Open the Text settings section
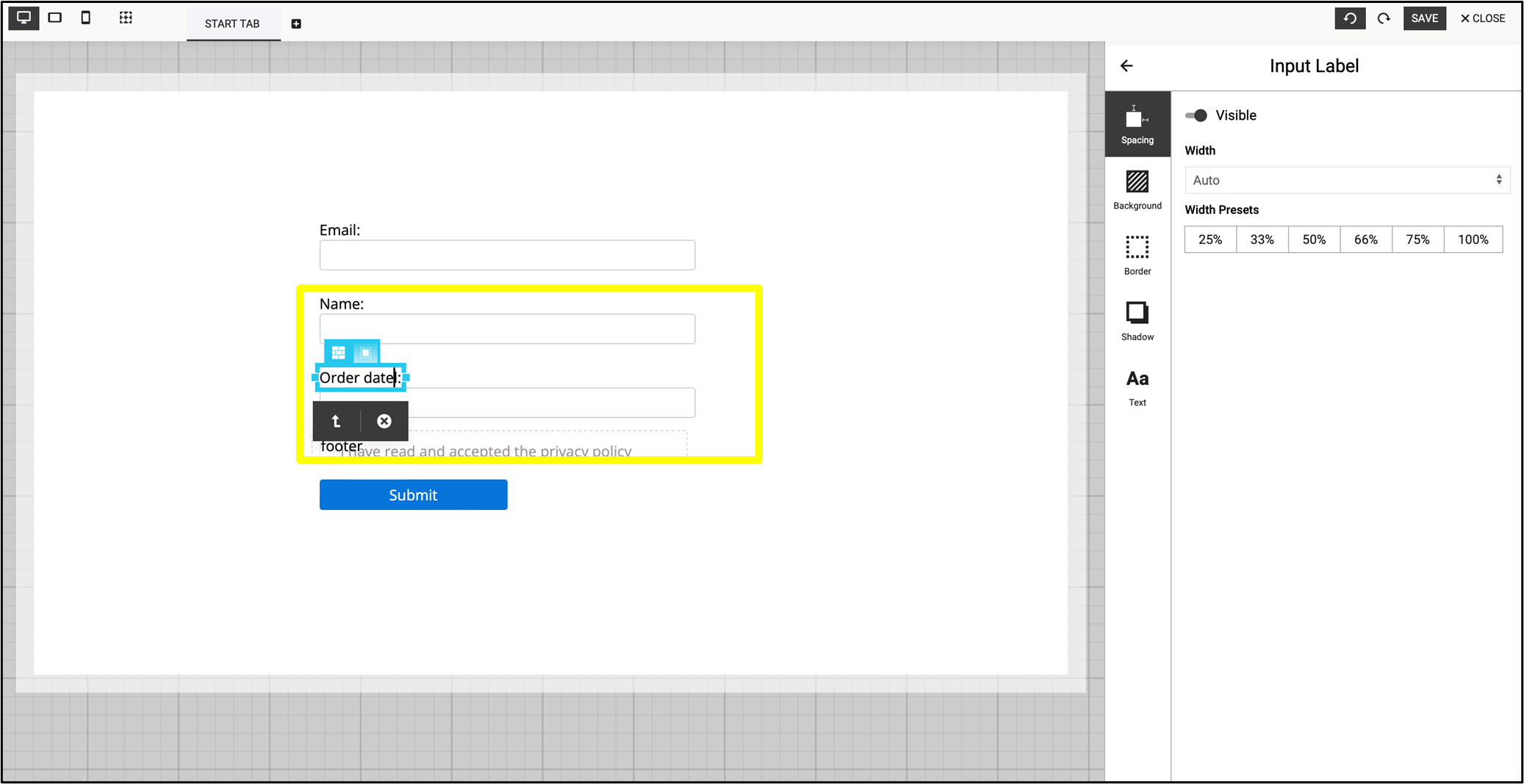Image resolution: width=1524 pixels, height=784 pixels. 1137,386
